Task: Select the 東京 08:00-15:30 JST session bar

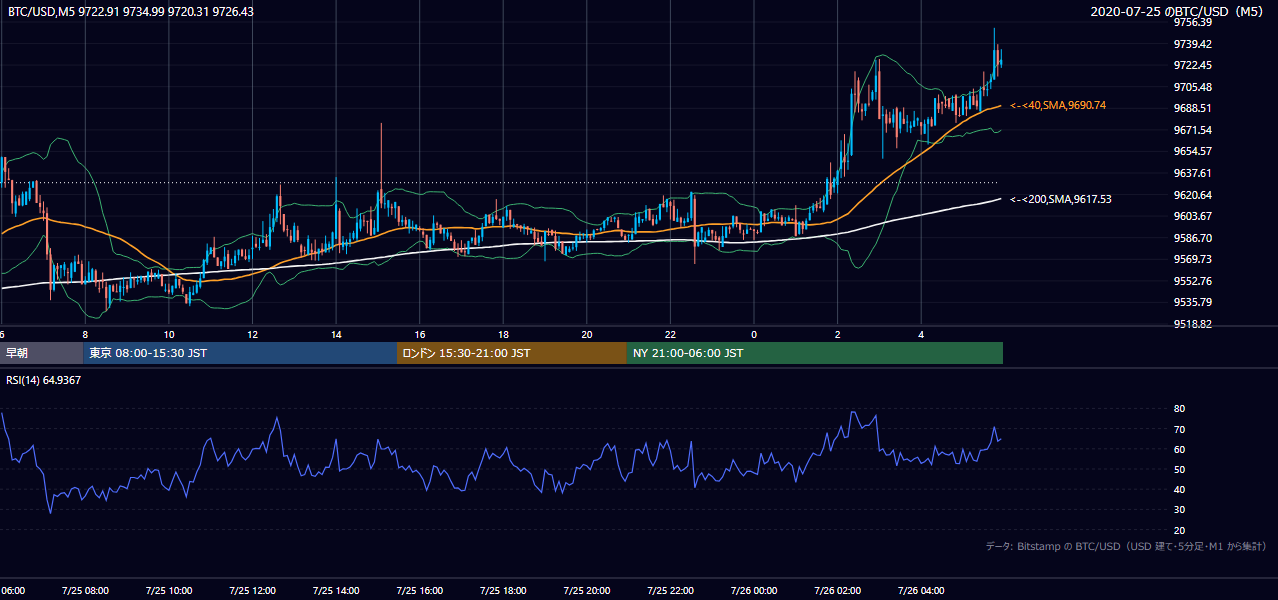Action: [240, 353]
